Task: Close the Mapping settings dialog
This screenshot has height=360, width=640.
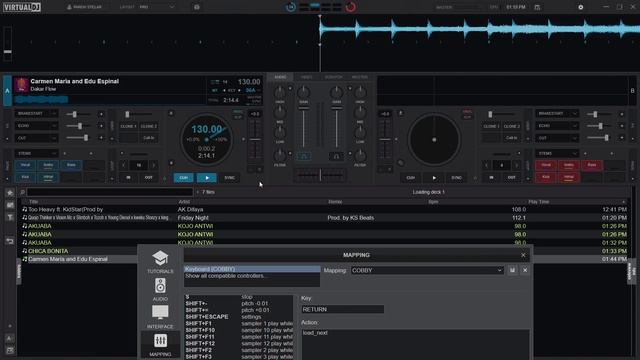Action: [x=523, y=255]
